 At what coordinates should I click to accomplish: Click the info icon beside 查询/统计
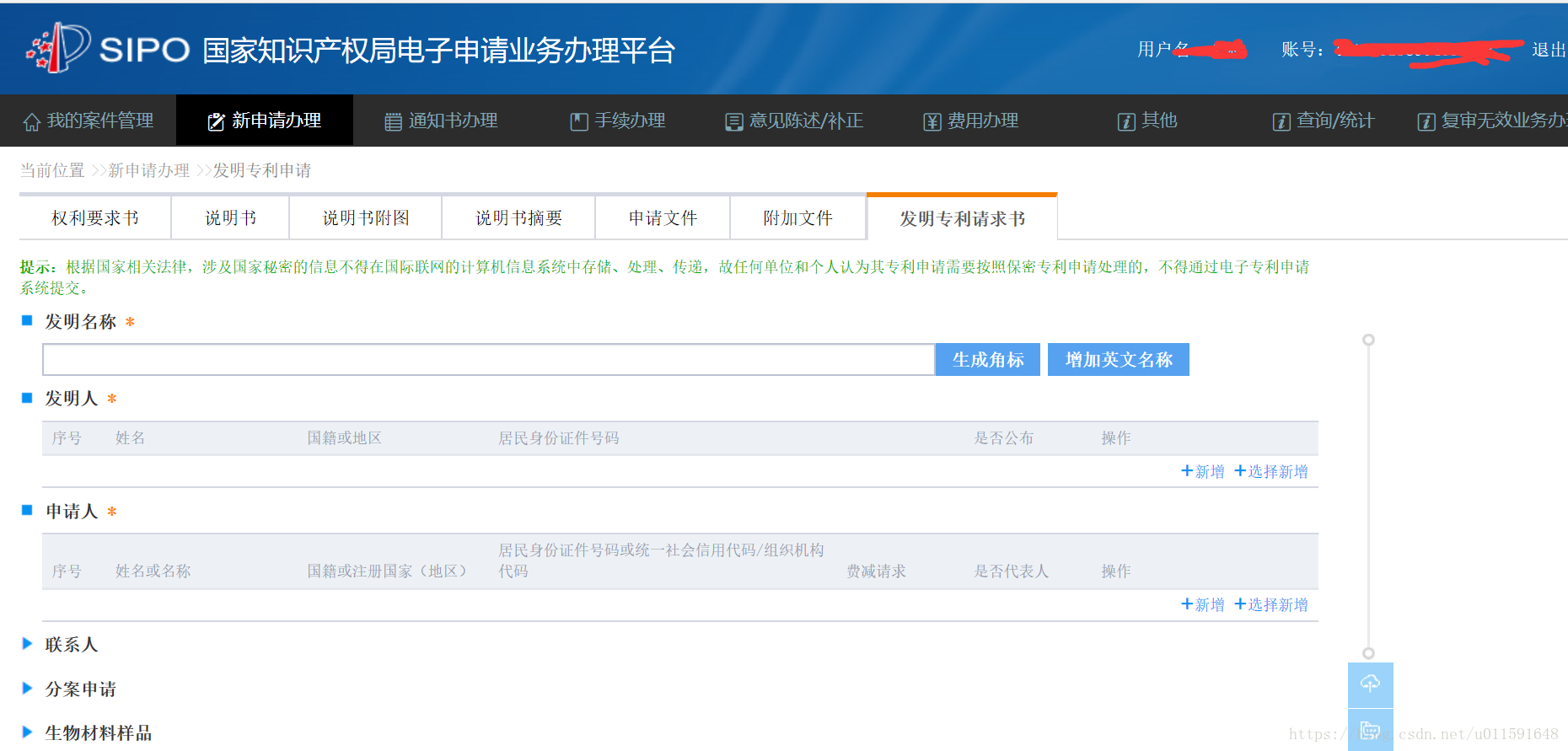tap(1281, 122)
